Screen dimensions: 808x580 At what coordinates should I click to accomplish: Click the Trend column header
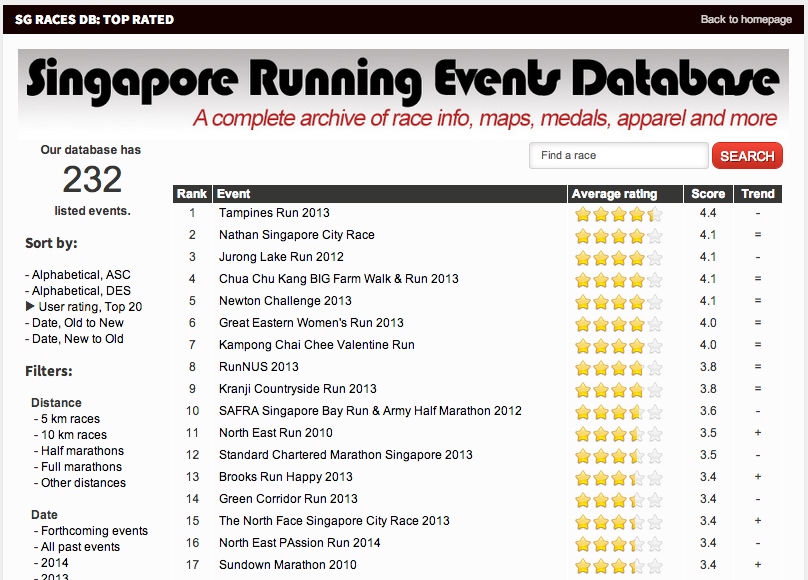pos(758,194)
